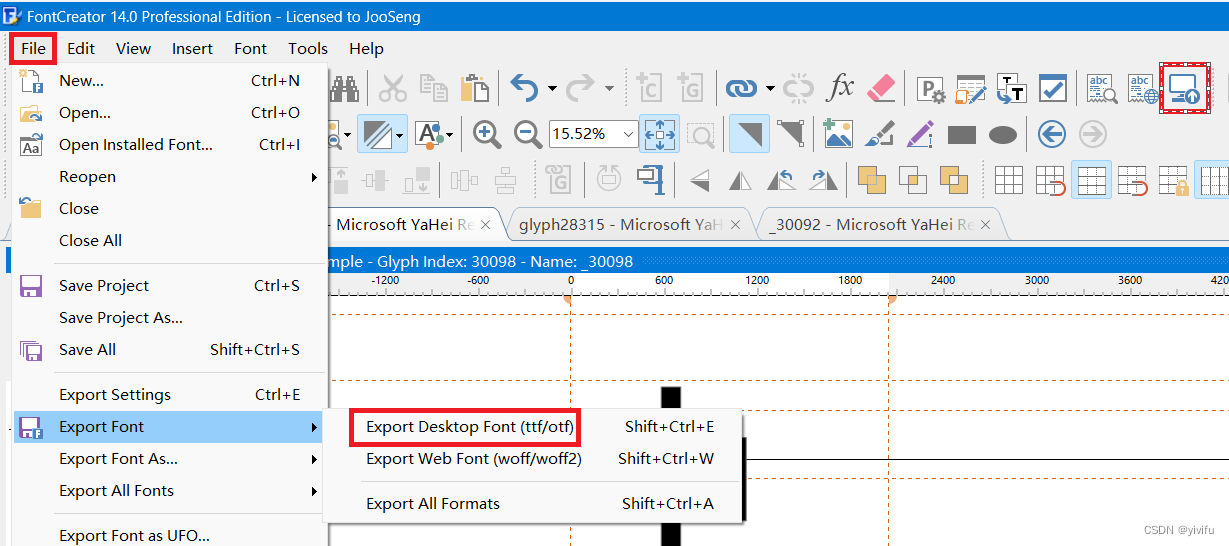Click the union contours icon

(872, 180)
